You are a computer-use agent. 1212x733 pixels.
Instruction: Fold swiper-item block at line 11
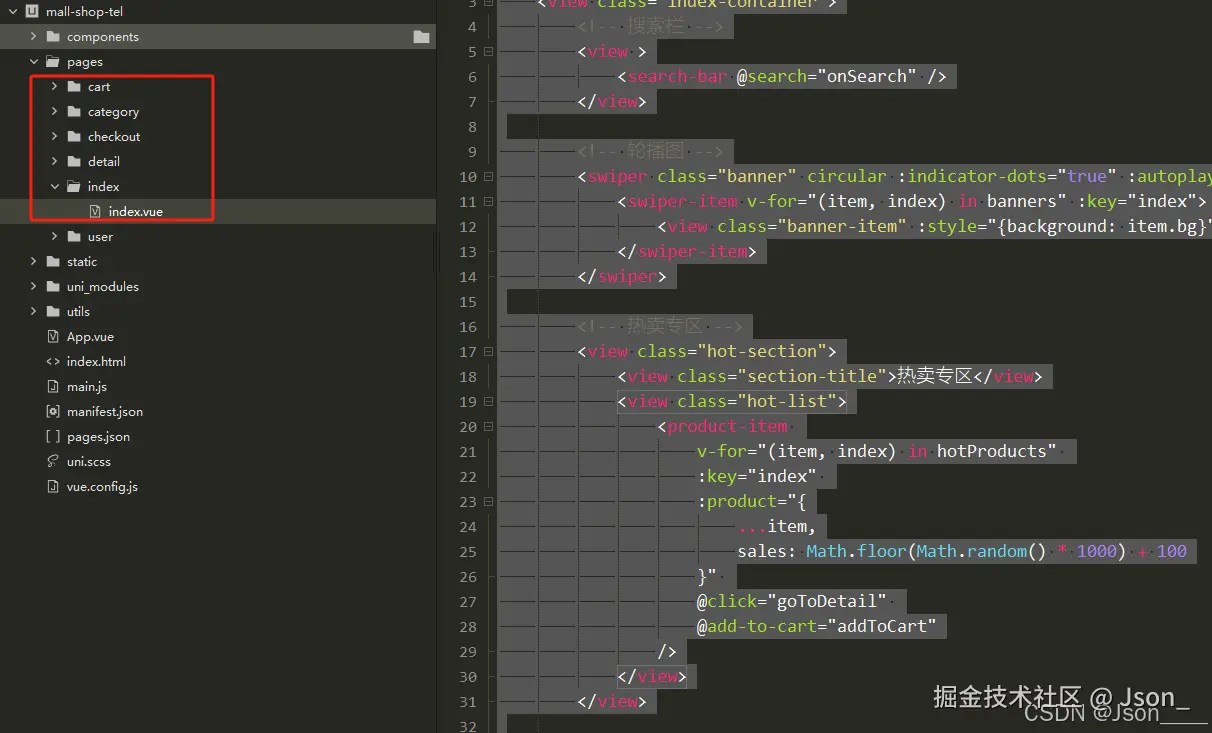[x=488, y=201]
